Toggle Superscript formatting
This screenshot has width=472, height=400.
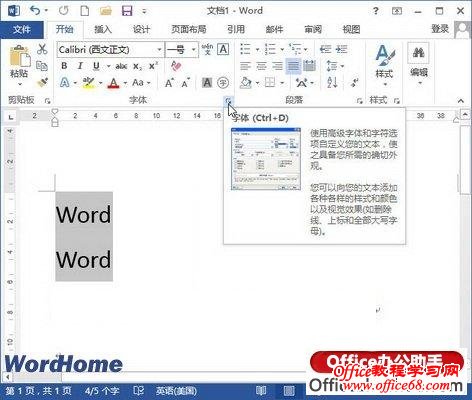click(x=153, y=66)
